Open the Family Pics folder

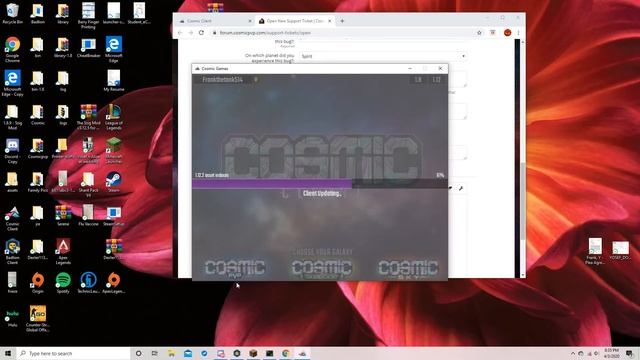point(38,182)
